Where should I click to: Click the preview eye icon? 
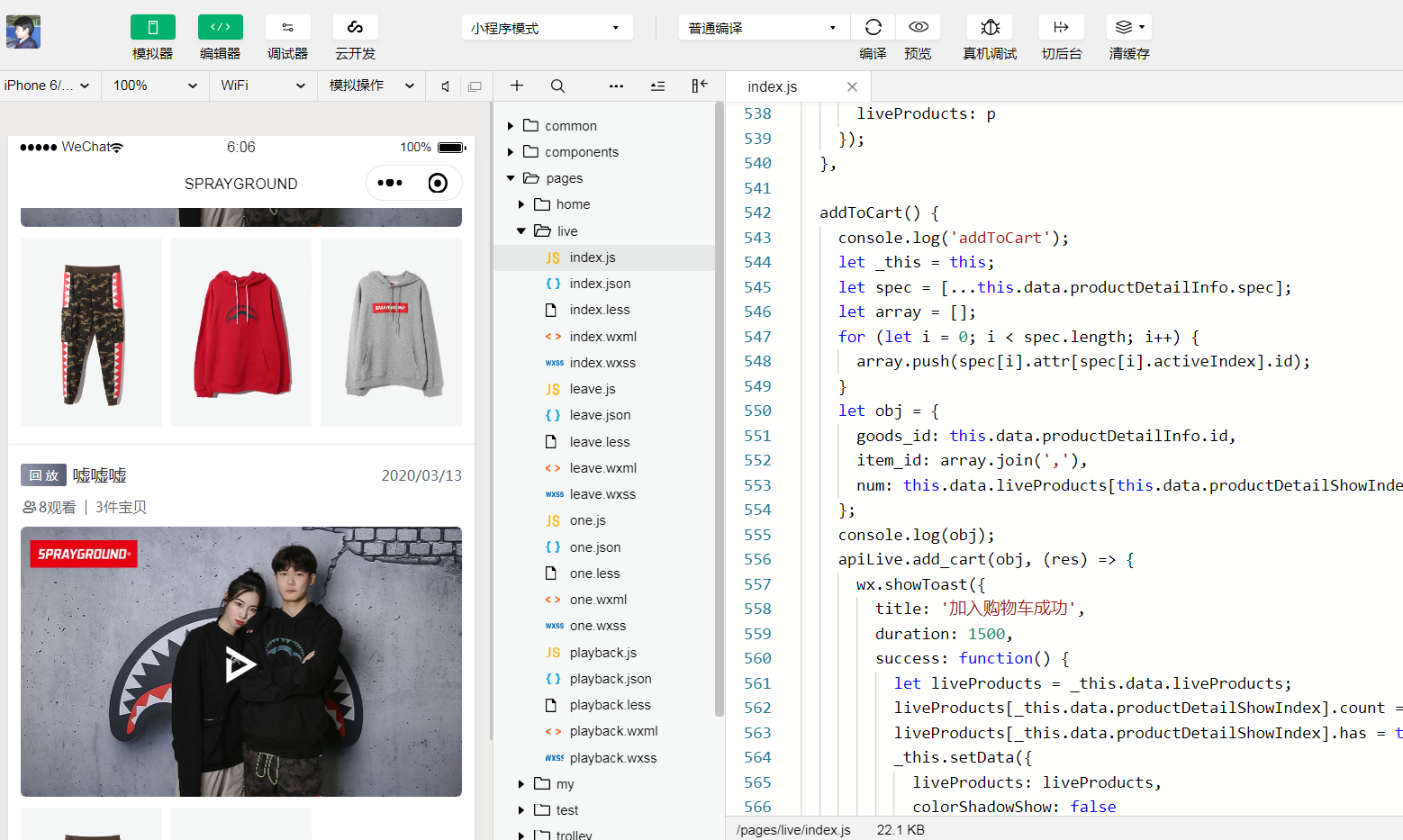pos(918,28)
